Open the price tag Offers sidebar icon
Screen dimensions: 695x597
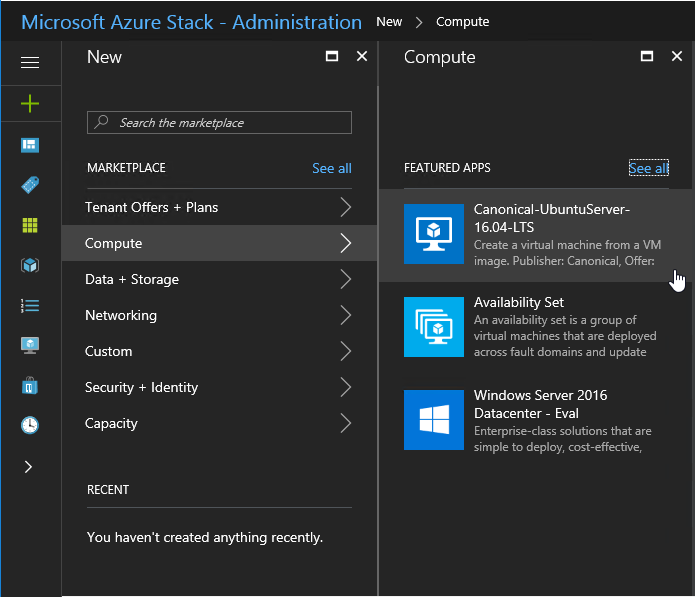coord(30,185)
